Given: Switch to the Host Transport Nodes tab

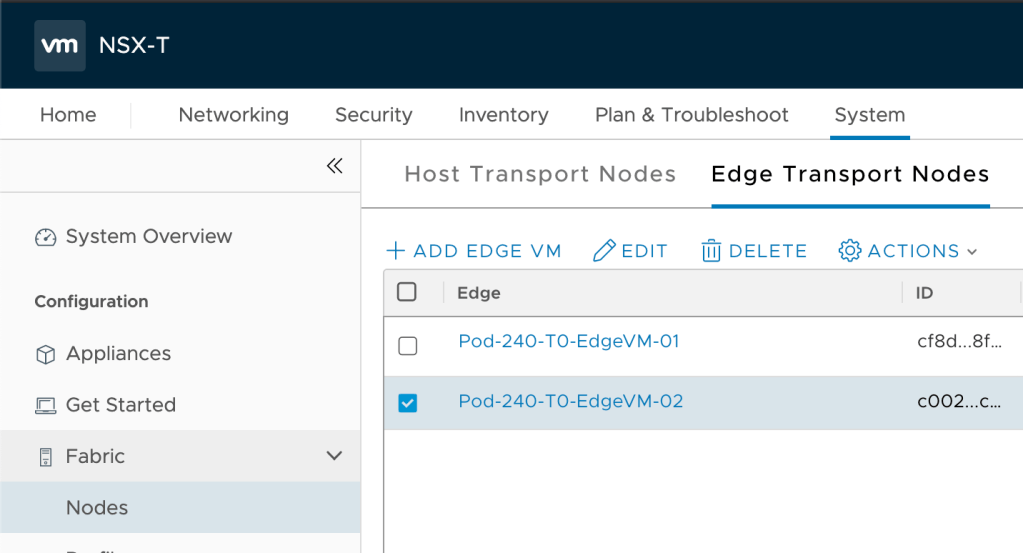Looking at the screenshot, I should (x=540, y=174).
